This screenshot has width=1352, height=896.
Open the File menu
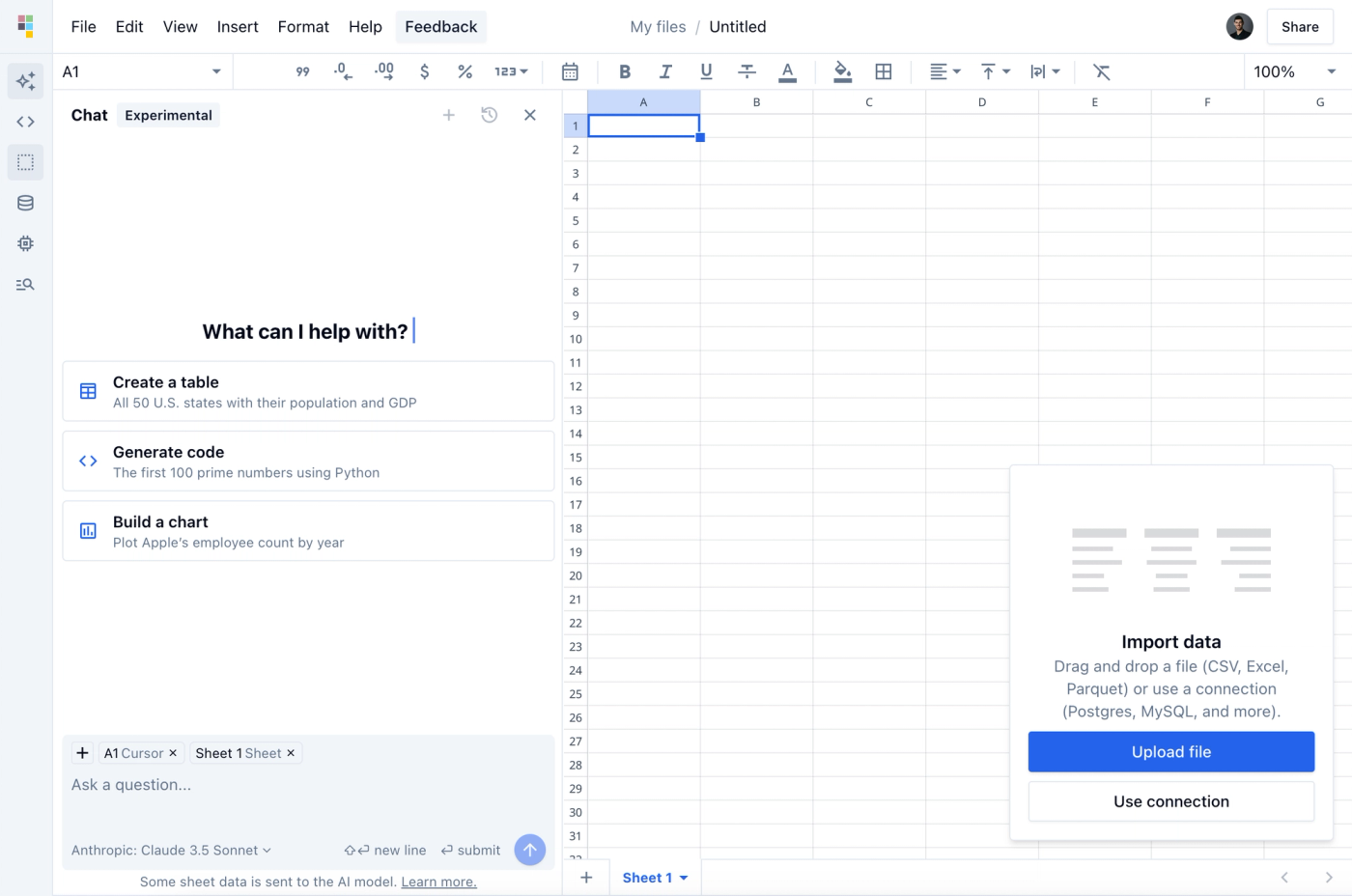[84, 27]
